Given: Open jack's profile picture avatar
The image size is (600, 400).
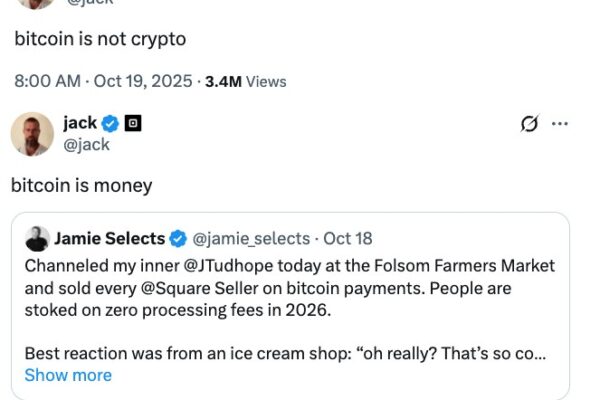Looking at the screenshot, I should click(32, 134).
